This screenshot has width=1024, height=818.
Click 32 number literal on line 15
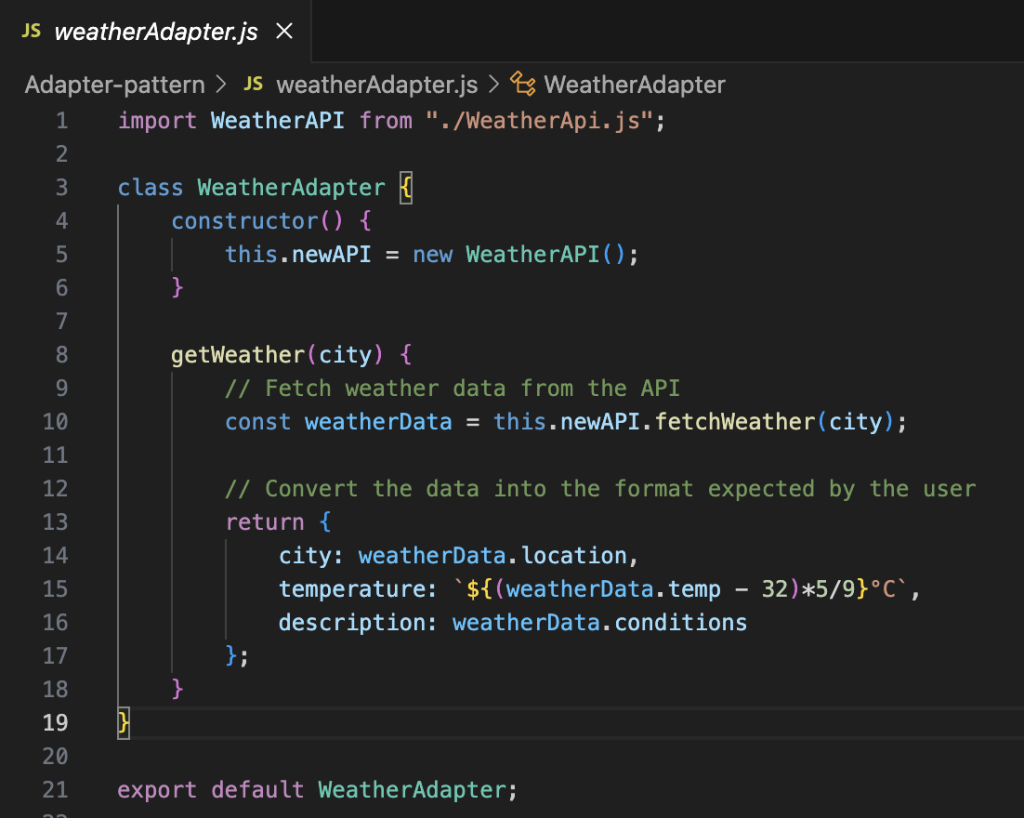[x=775, y=589]
